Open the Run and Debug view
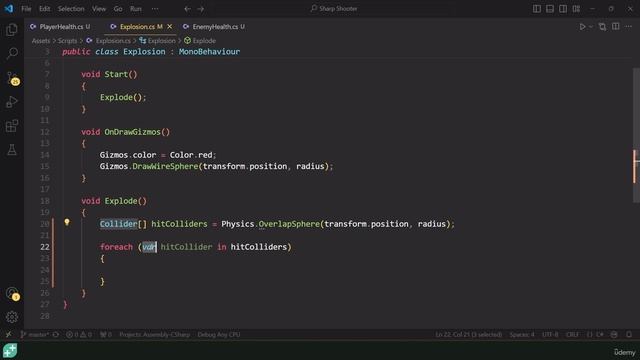Screen dimensions: 640x360 (x=12, y=102)
